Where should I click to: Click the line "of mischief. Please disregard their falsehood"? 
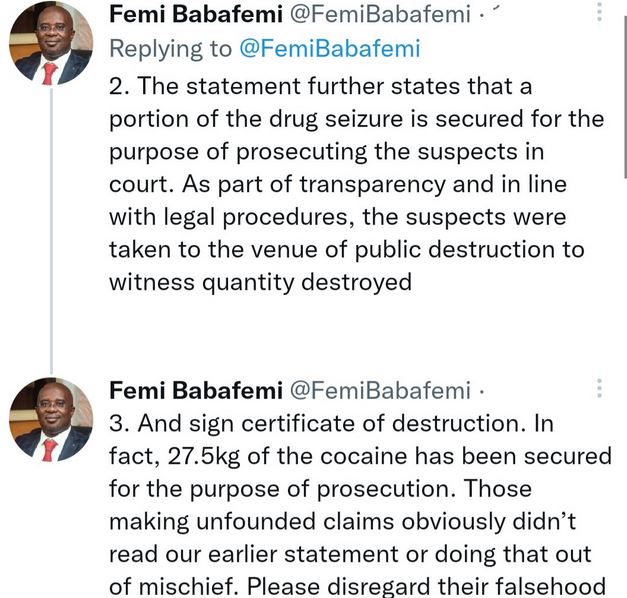click(359, 587)
